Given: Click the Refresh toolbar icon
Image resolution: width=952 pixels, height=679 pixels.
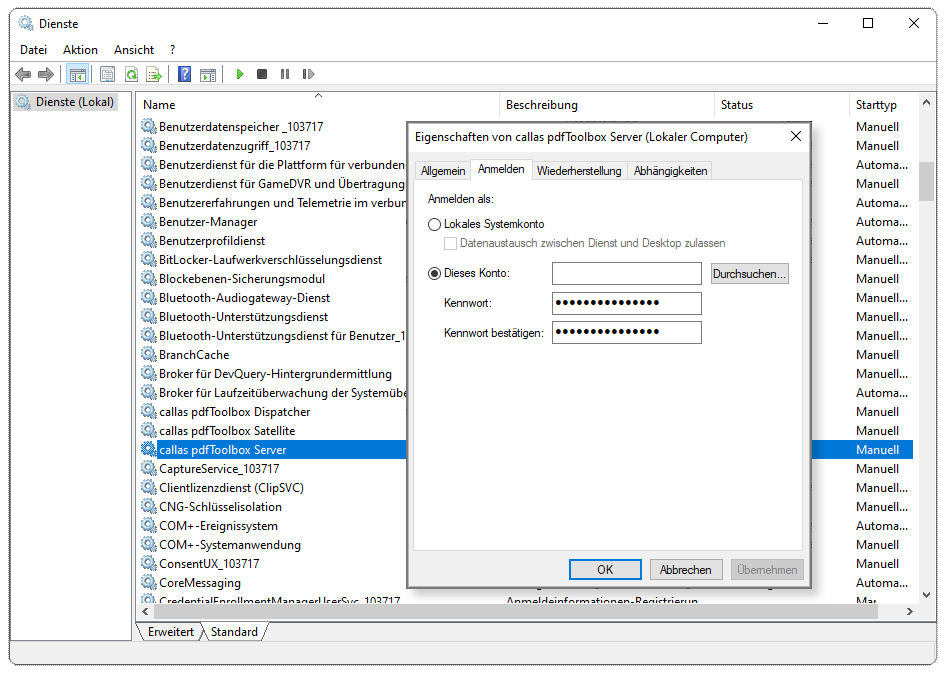Looking at the screenshot, I should click(131, 74).
